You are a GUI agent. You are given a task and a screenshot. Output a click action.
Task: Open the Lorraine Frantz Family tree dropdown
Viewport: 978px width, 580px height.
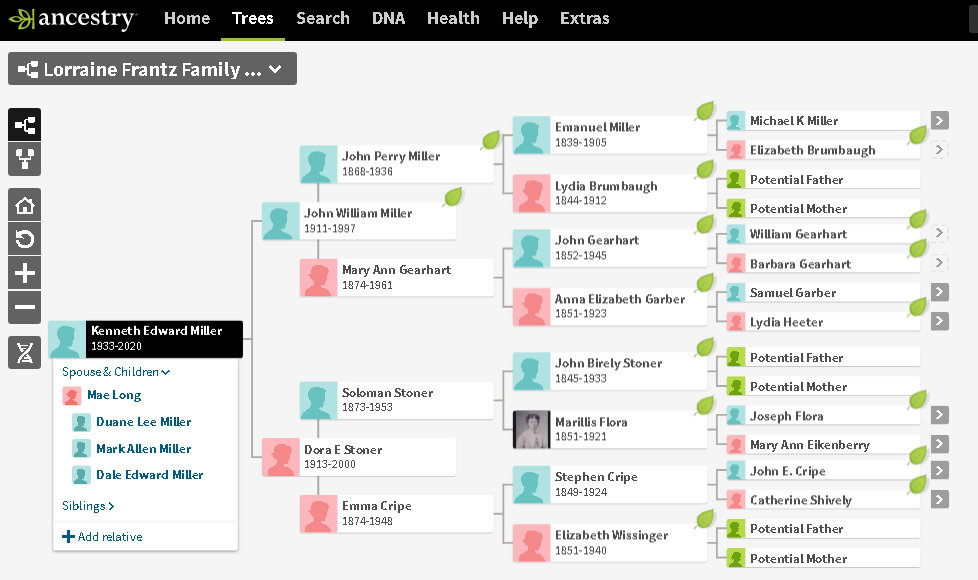coord(152,69)
